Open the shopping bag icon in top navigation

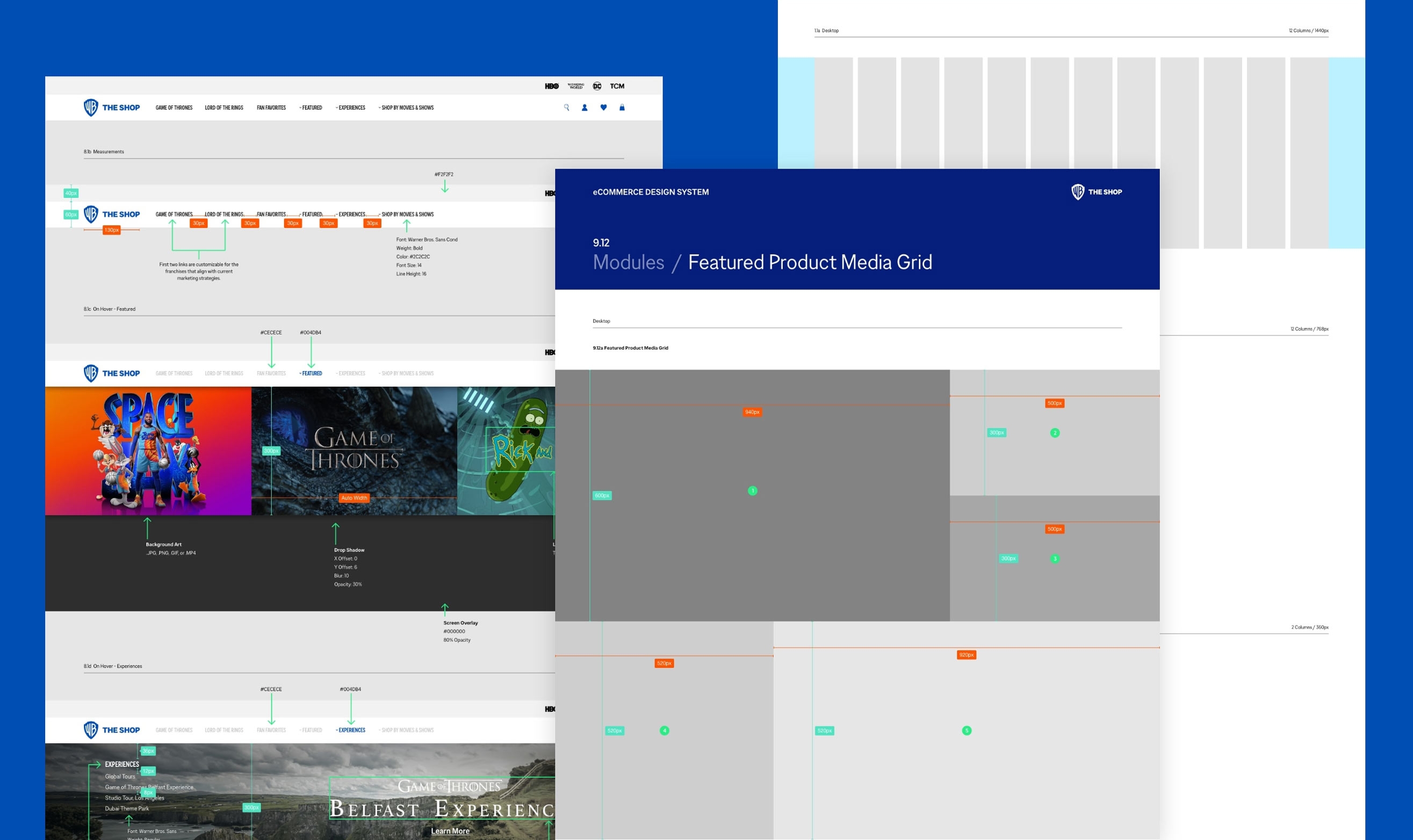[622, 107]
